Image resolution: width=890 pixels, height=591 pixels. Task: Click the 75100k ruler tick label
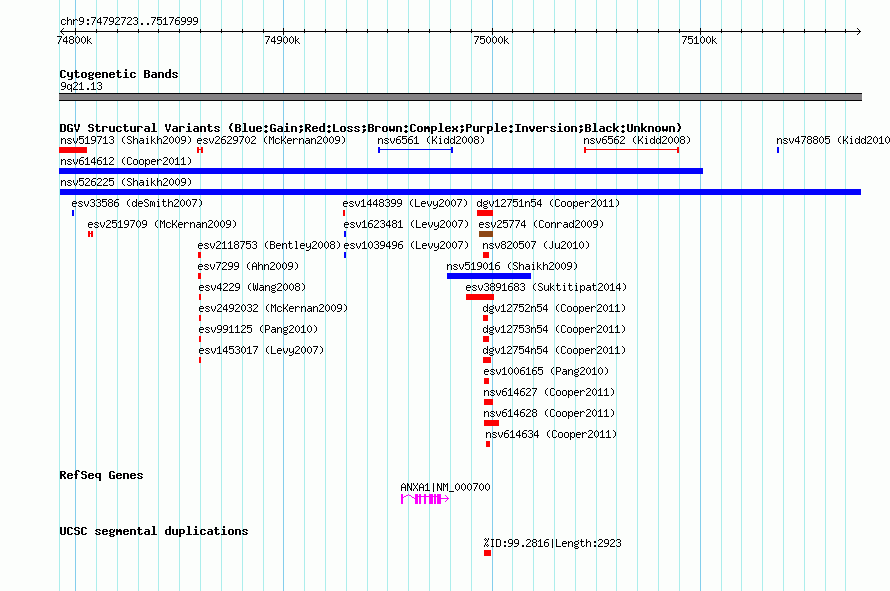[699, 40]
